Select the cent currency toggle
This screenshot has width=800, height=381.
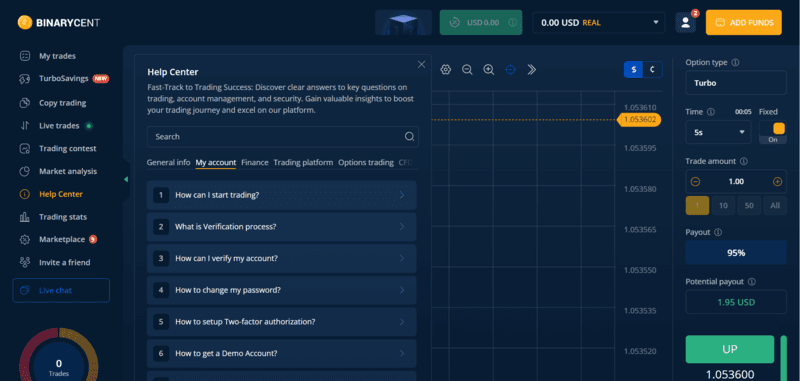653,70
